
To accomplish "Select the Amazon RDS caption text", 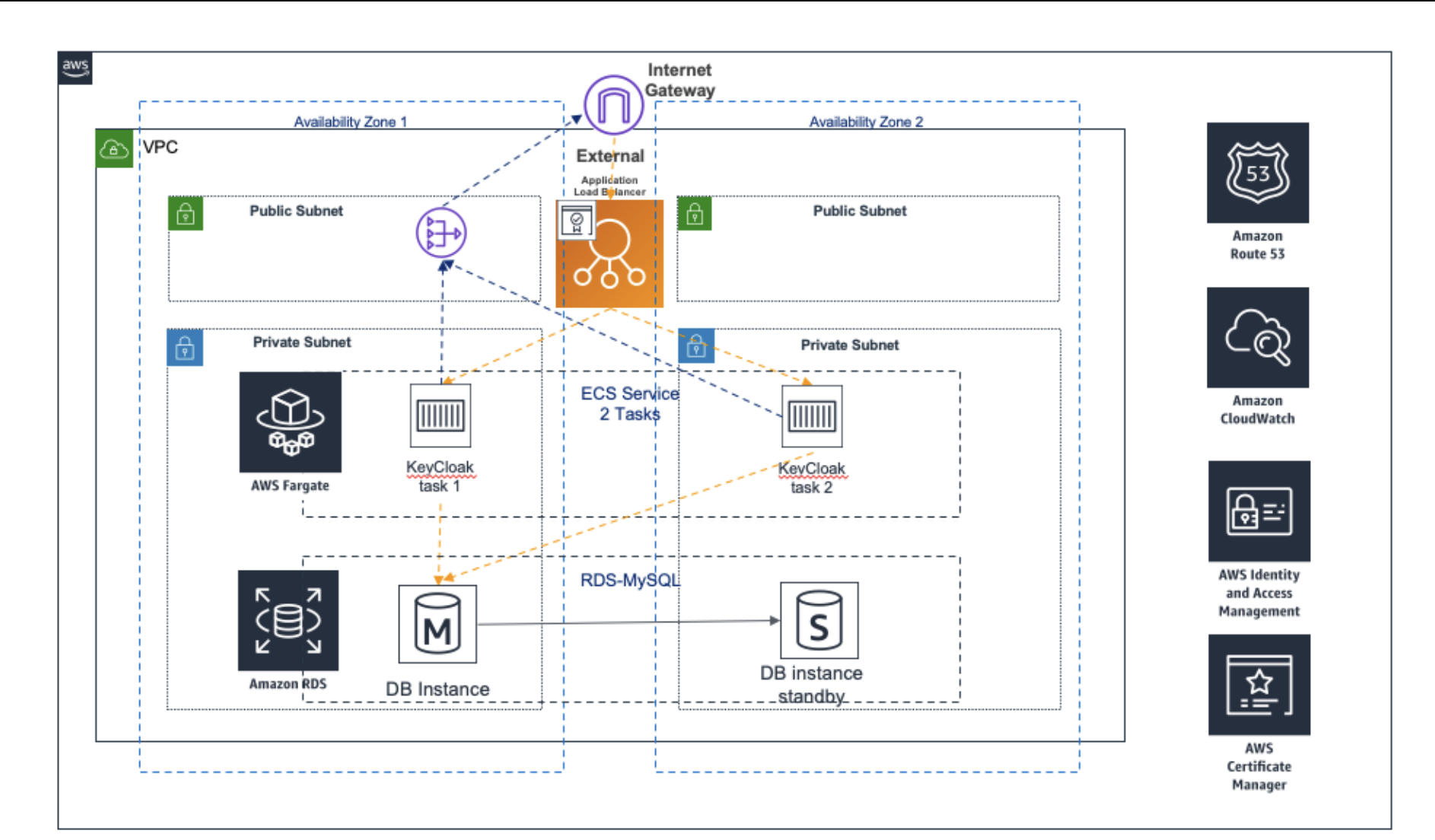I will click(288, 684).
